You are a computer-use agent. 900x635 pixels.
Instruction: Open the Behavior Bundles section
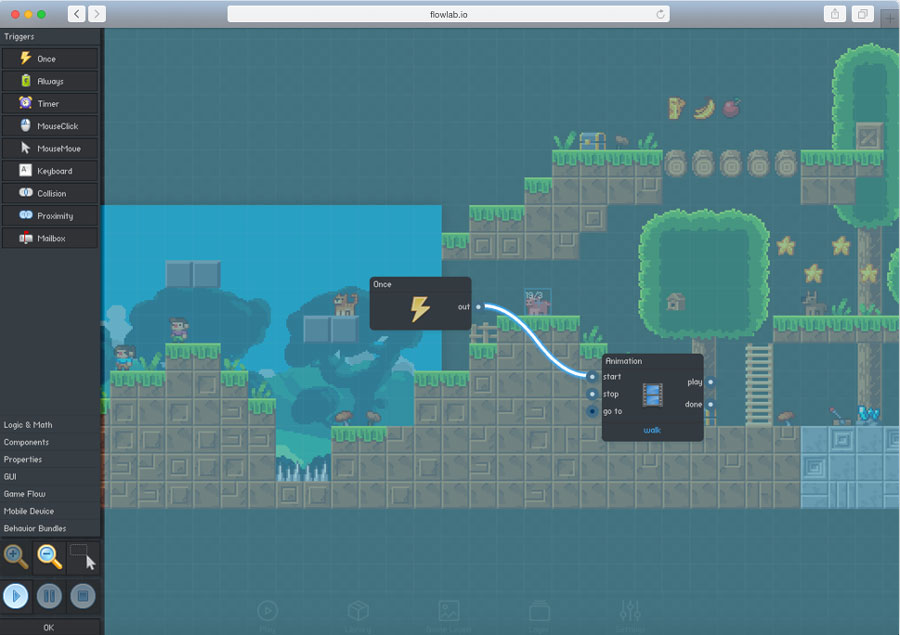(x=50, y=528)
